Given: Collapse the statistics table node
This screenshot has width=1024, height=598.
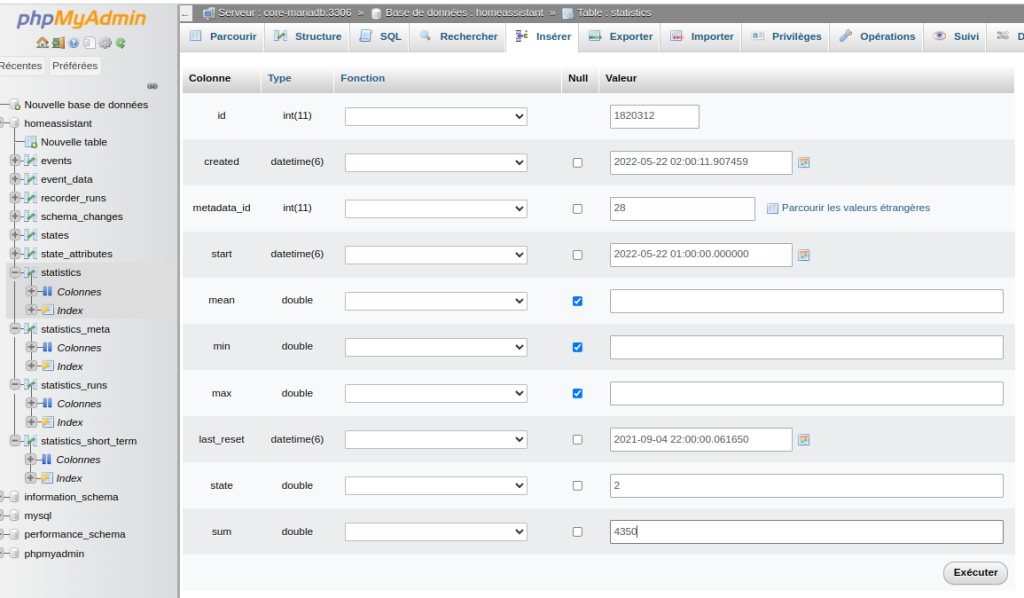Looking at the screenshot, I should click(14, 272).
